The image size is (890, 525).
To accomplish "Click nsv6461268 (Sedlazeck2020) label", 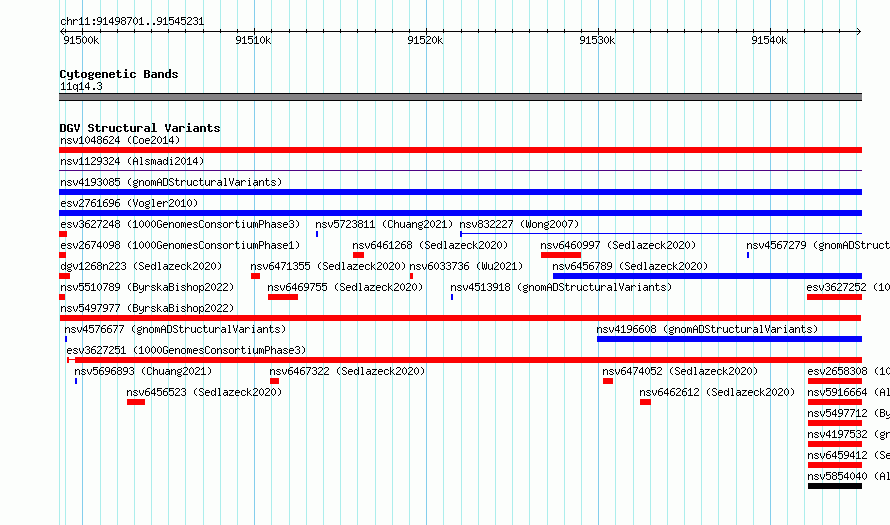I will 430,245.
